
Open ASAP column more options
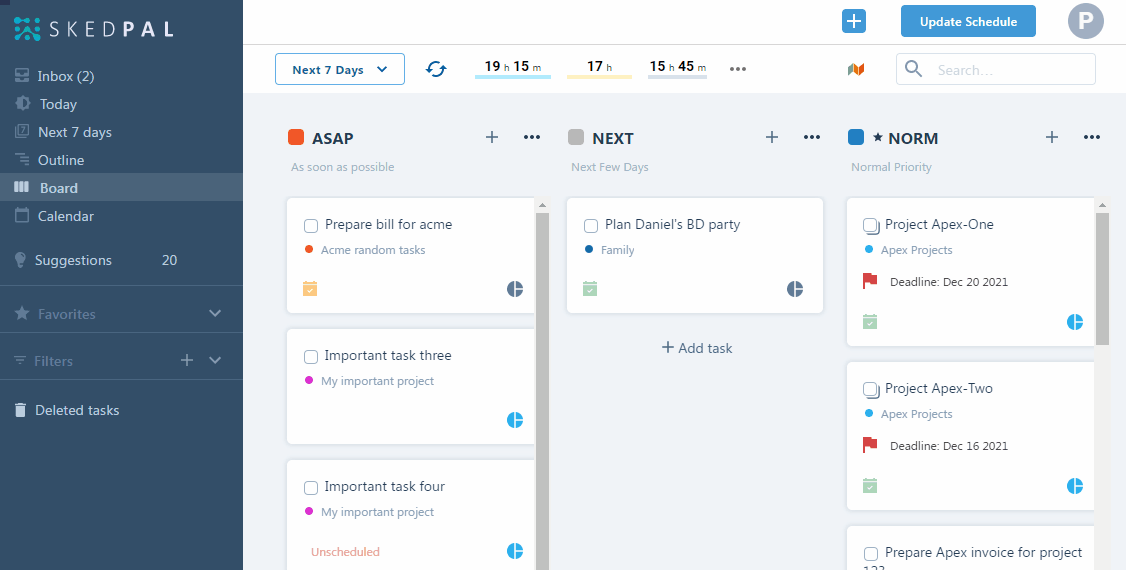531,137
